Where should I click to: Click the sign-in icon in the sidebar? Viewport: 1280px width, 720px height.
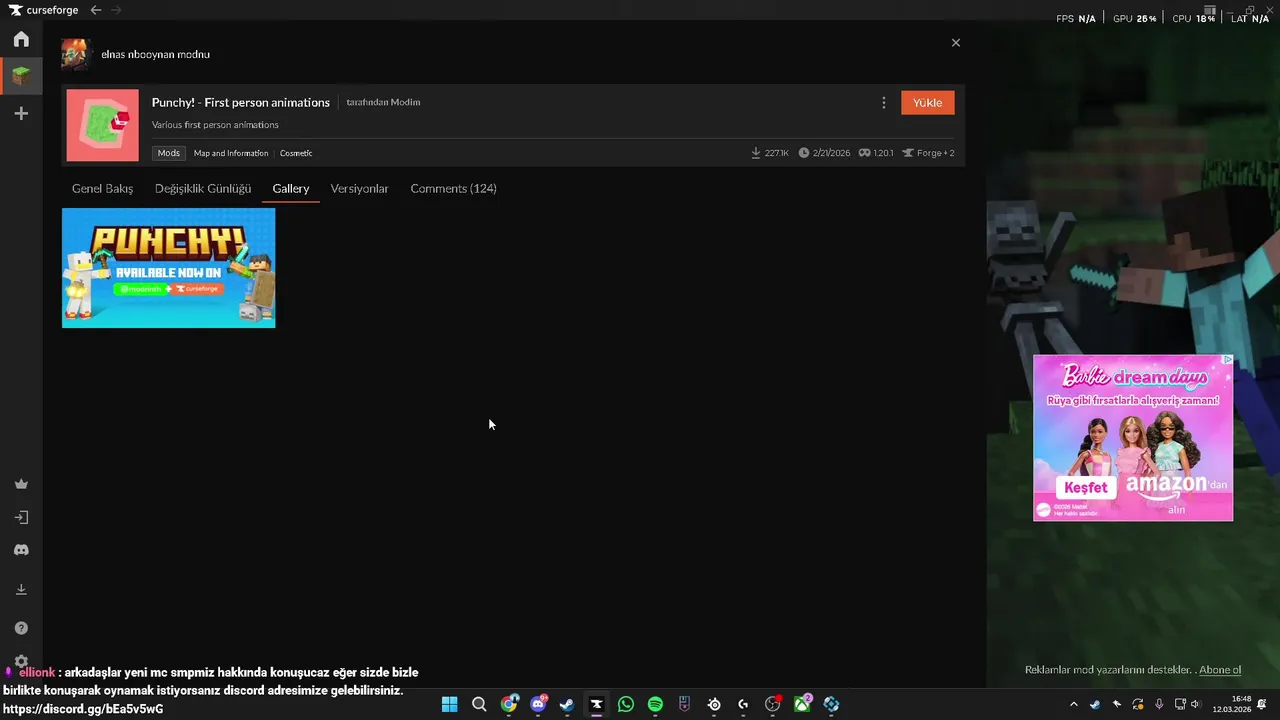tap(21, 518)
